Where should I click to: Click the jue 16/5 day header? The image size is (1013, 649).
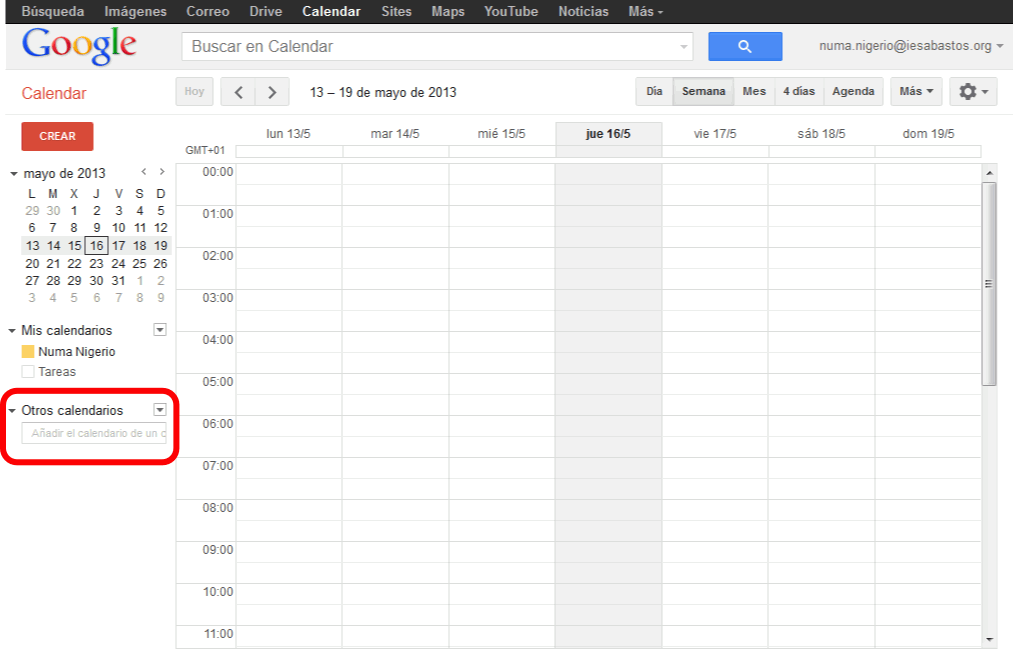(x=608, y=134)
